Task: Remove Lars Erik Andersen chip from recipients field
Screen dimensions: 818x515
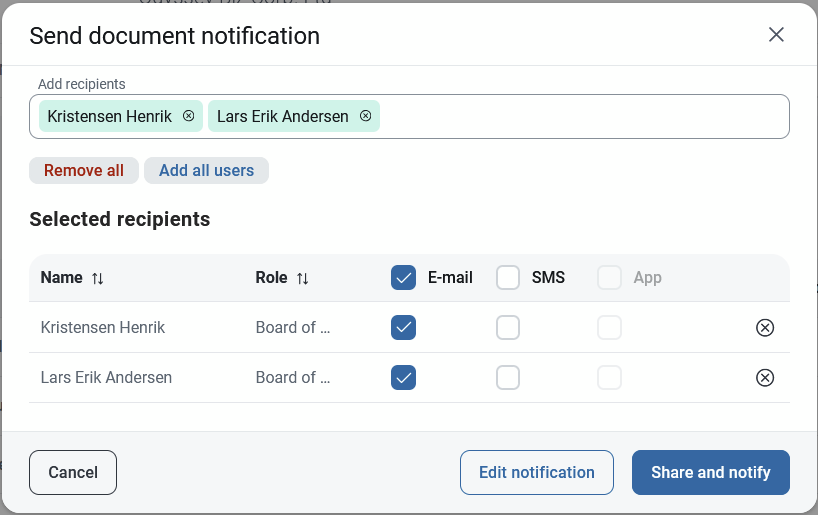Action: [366, 116]
